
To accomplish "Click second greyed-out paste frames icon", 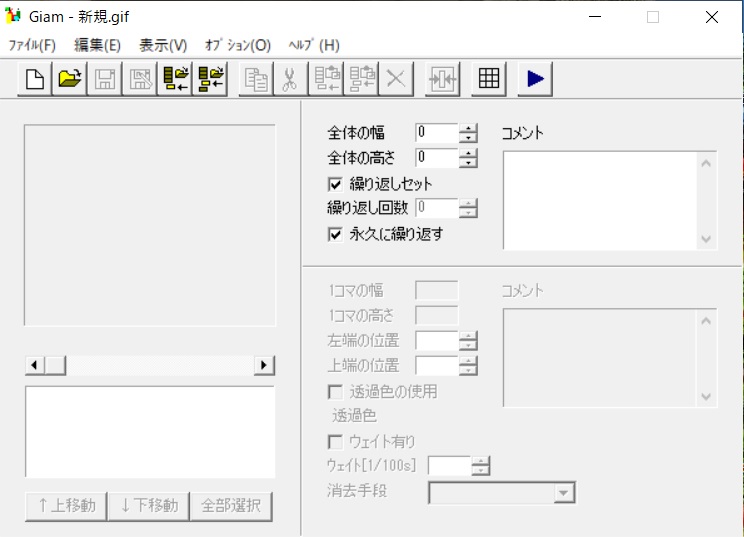I will pos(361,79).
